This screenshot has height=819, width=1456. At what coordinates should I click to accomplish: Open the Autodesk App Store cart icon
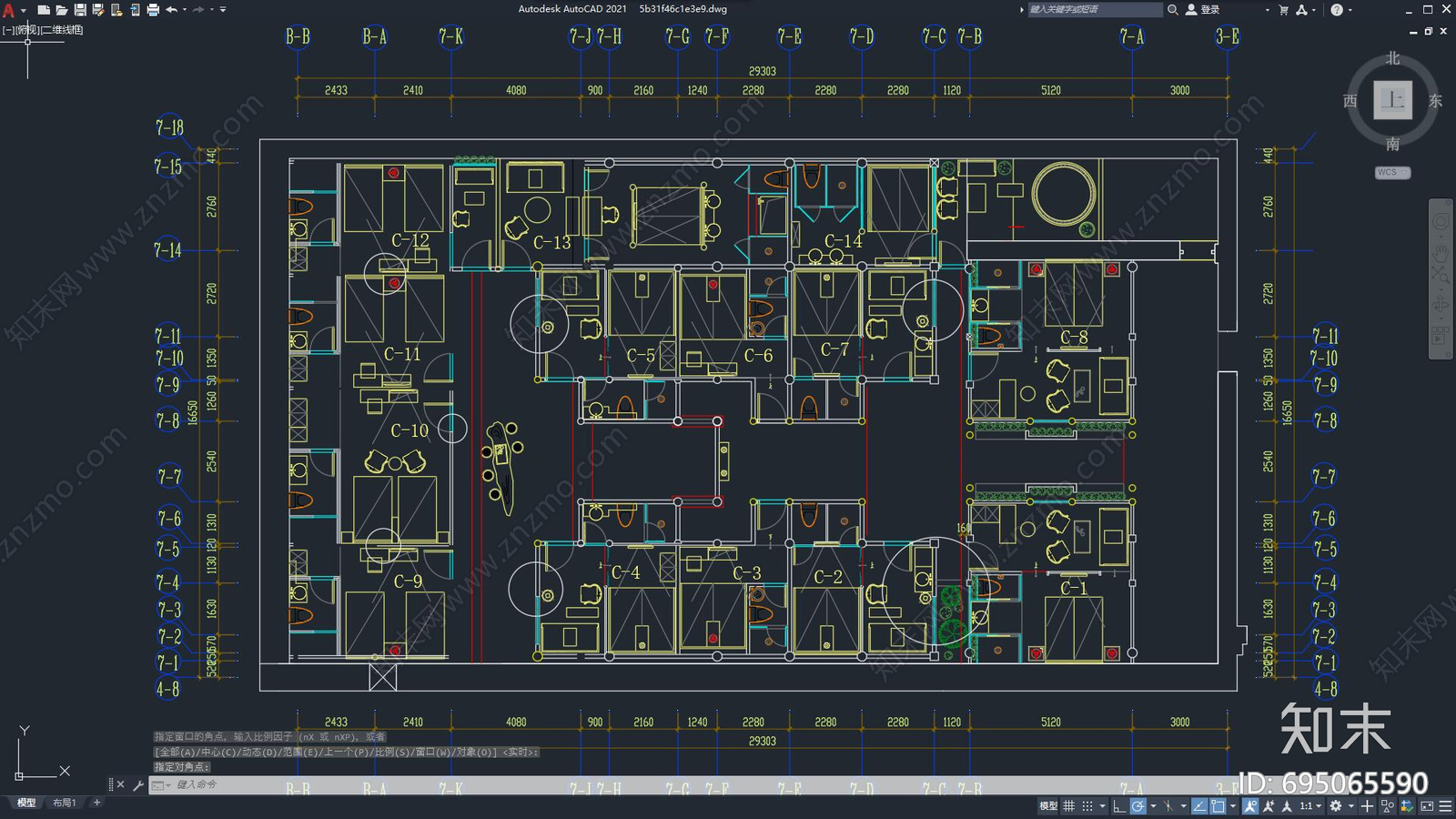tap(1283, 10)
